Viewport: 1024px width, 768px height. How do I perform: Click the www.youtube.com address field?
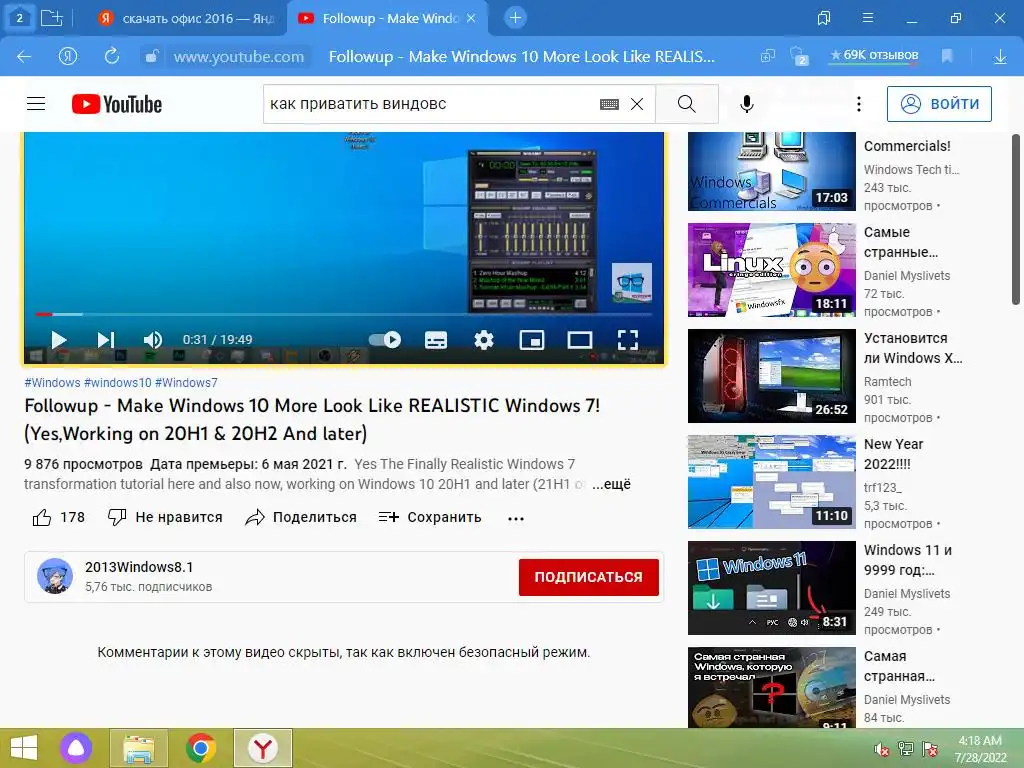click(238, 57)
